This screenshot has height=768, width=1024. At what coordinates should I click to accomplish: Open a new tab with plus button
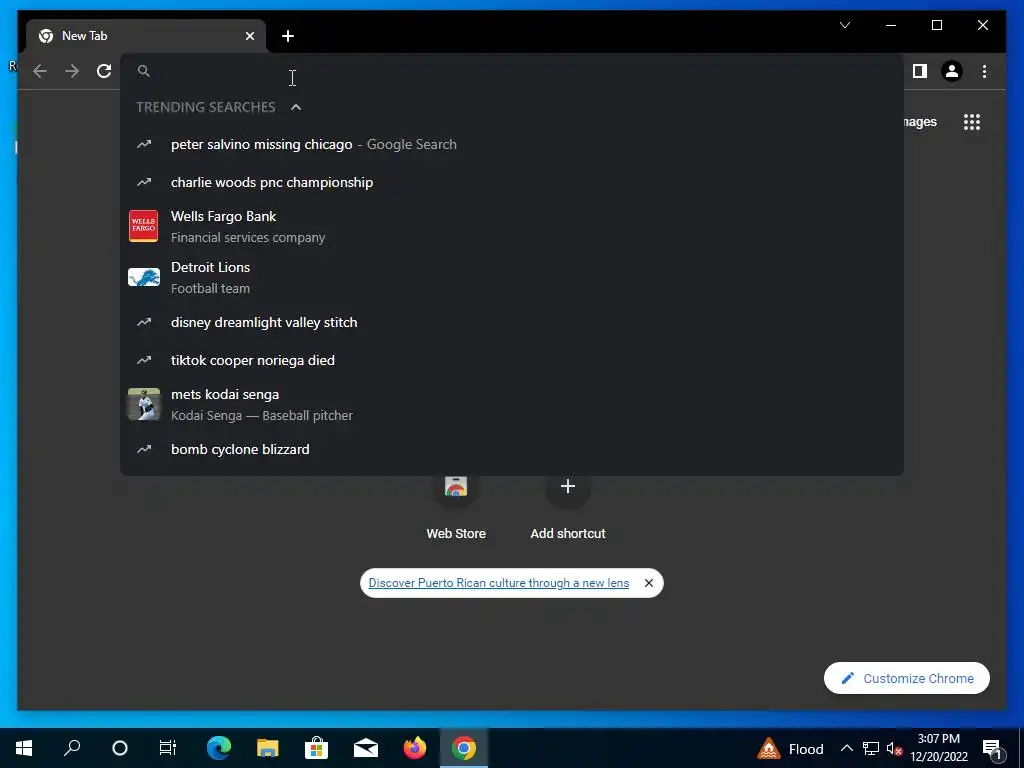tap(288, 36)
